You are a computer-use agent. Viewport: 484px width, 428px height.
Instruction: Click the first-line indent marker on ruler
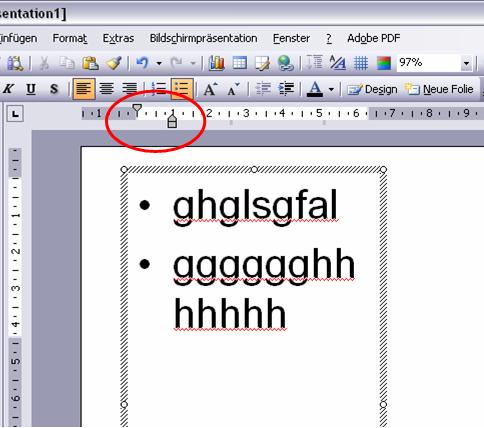[137, 110]
